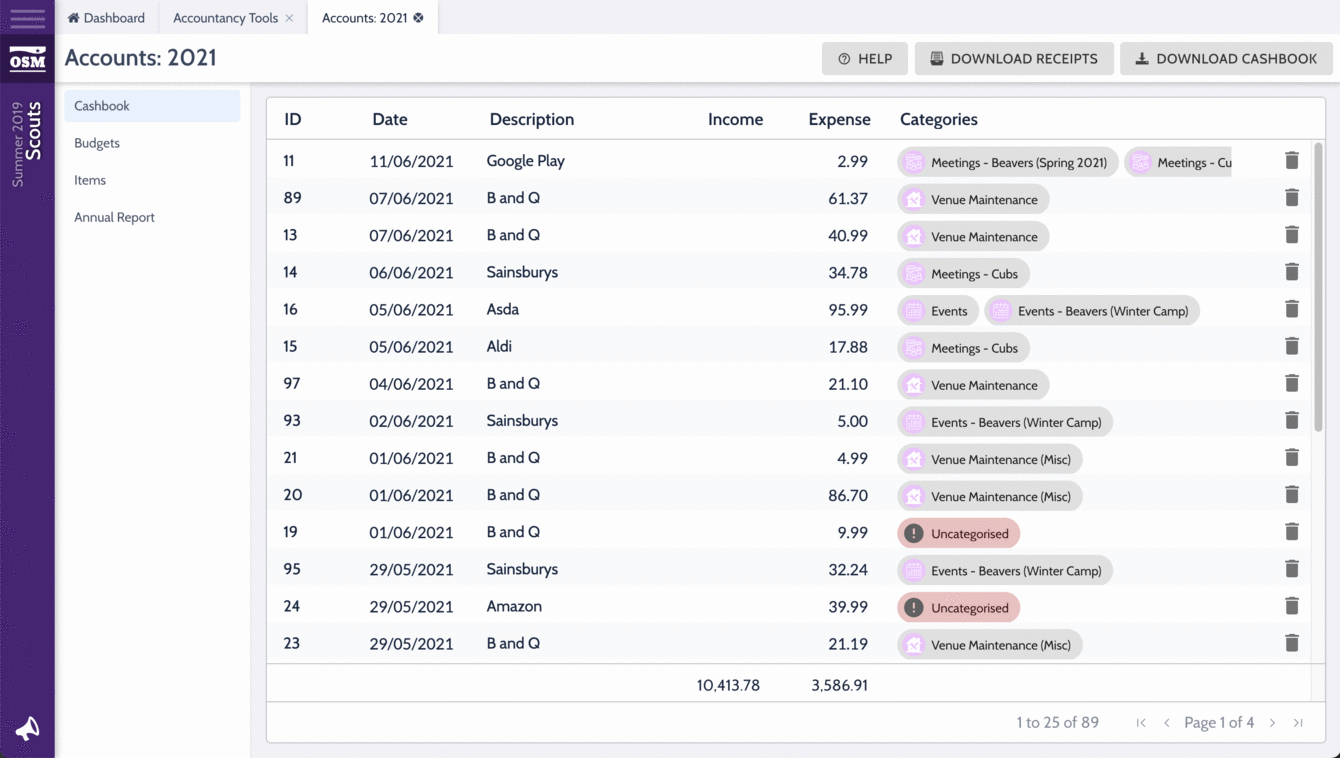Click the Uncategorised tag on transaction 19
The width and height of the screenshot is (1340, 758).
tap(958, 533)
